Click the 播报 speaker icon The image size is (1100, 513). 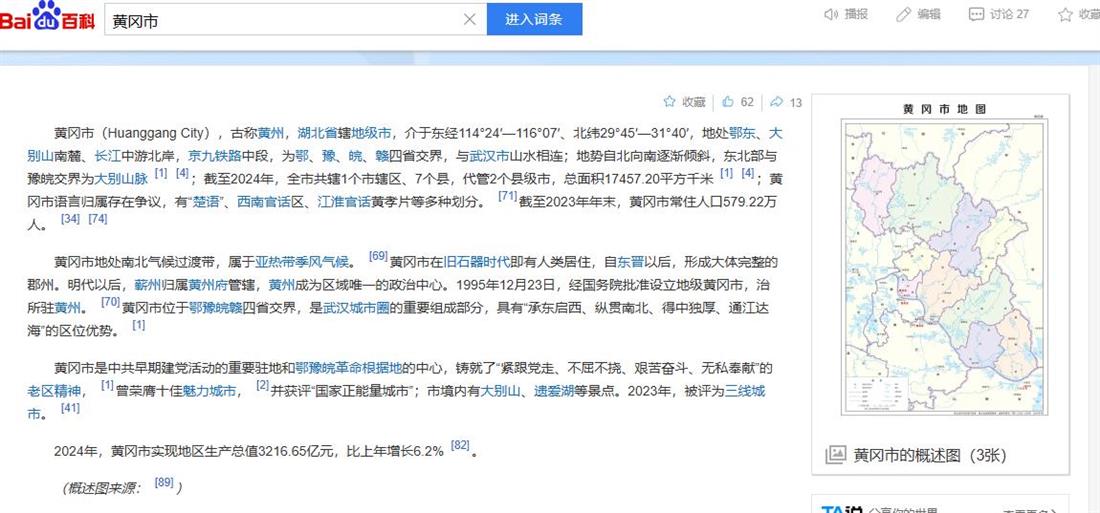(831, 14)
